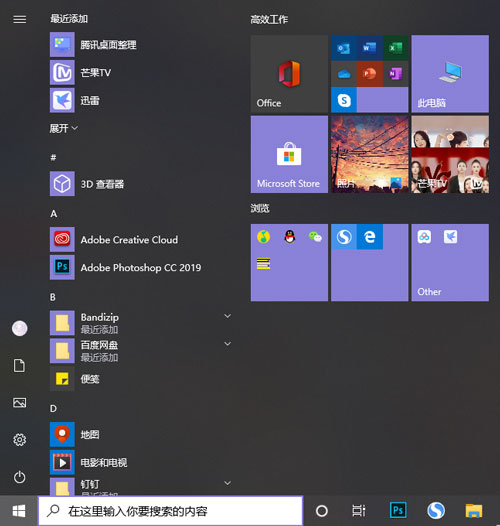
Task: Open Pictures from the Start sidebar
Action: 19,403
